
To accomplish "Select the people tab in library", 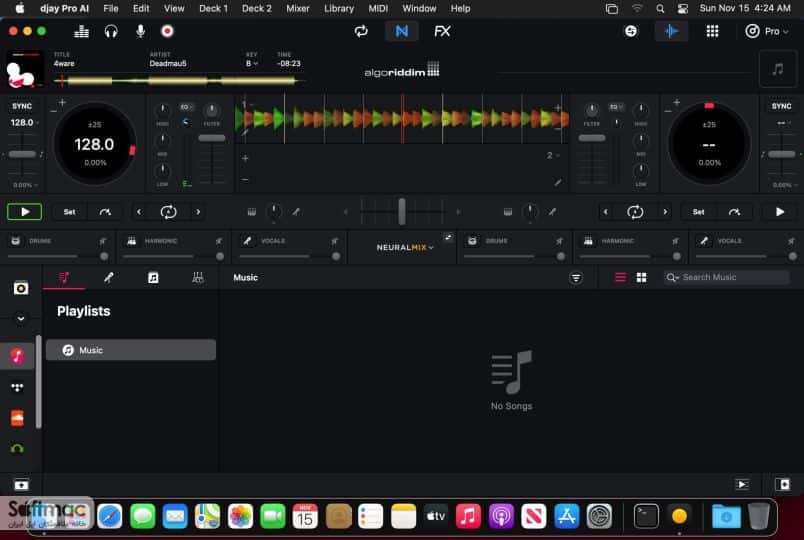I will pos(197,277).
